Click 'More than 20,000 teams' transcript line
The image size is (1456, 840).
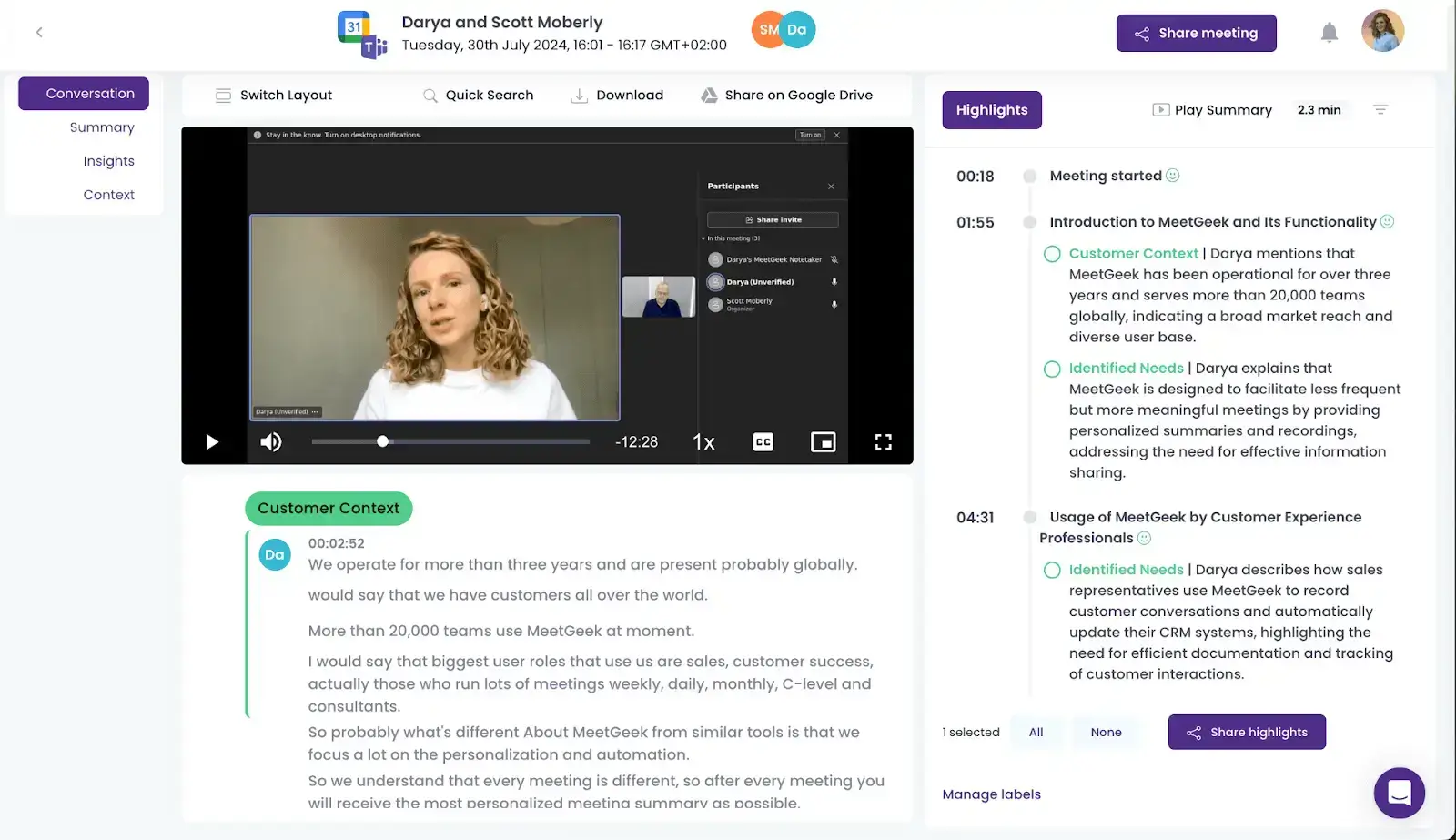click(500, 631)
